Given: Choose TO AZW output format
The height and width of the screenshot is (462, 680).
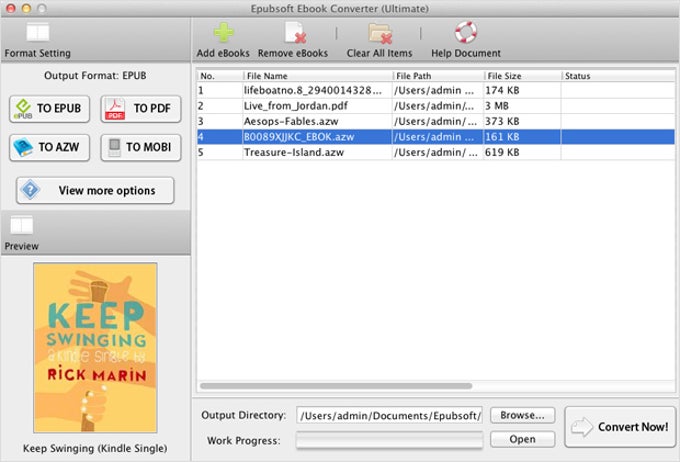Looking at the screenshot, I should click(x=49, y=147).
